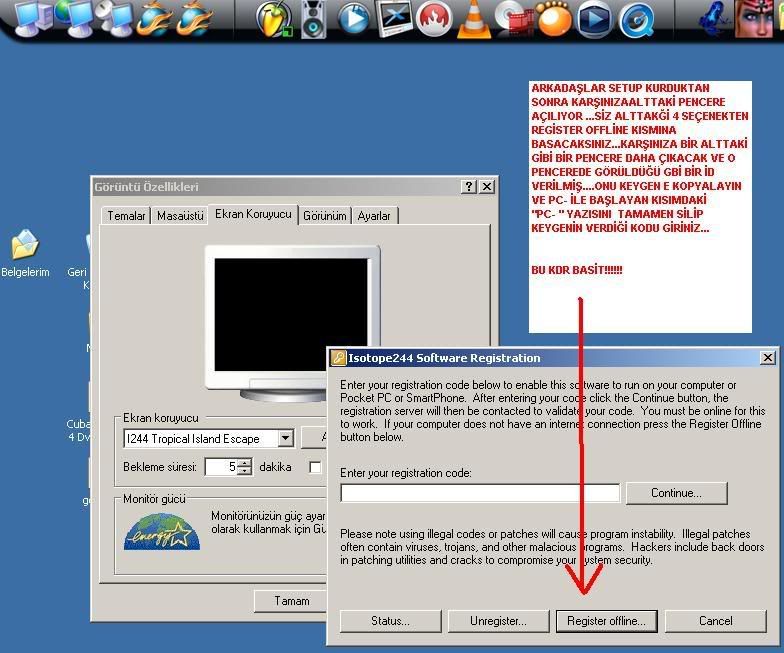Viewport: 784px width, 653px height.
Task: Click the Unregister... button
Action: coord(498,621)
